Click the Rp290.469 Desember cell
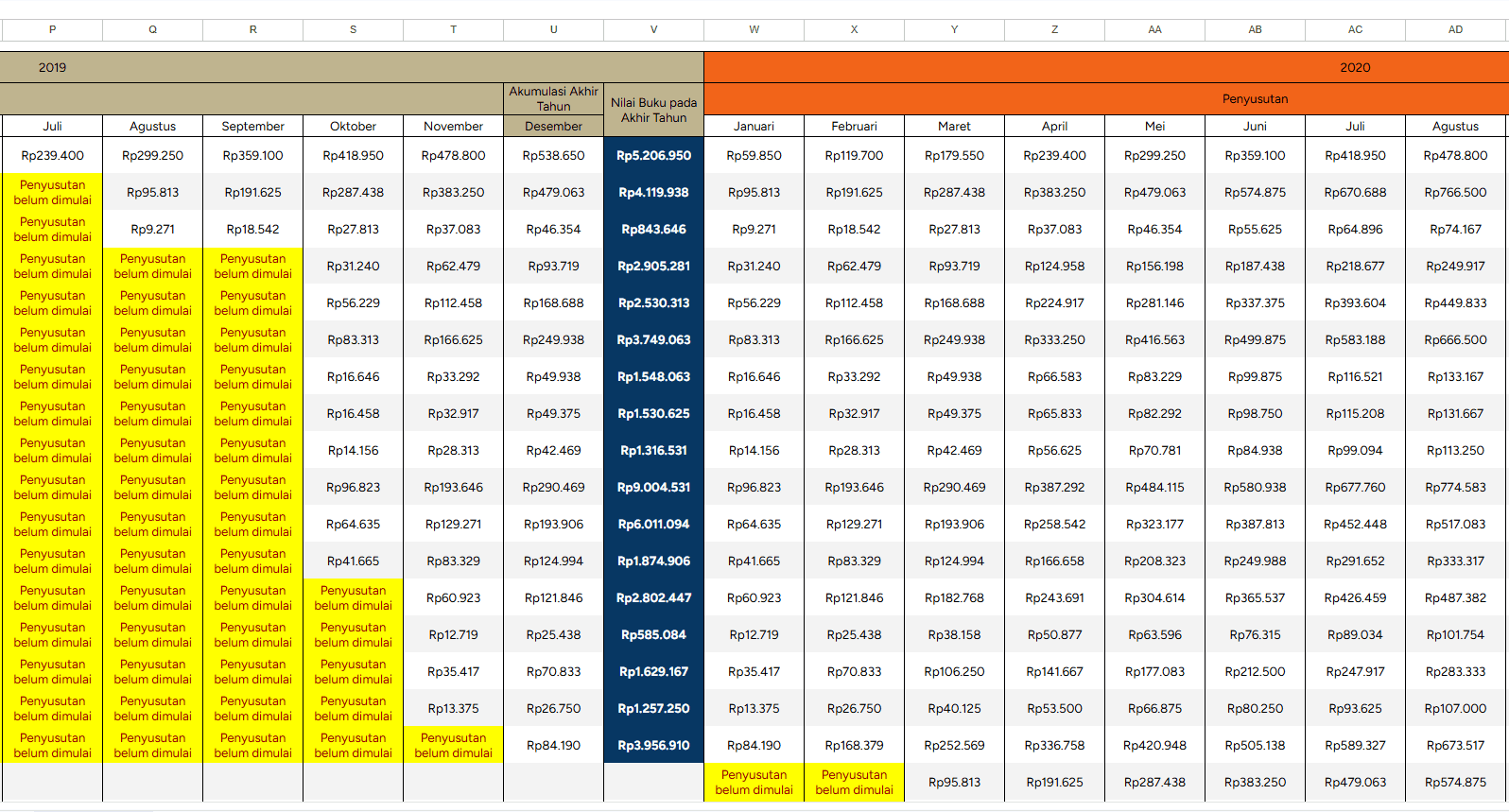Image resolution: width=1509 pixels, height=812 pixels. point(553,487)
